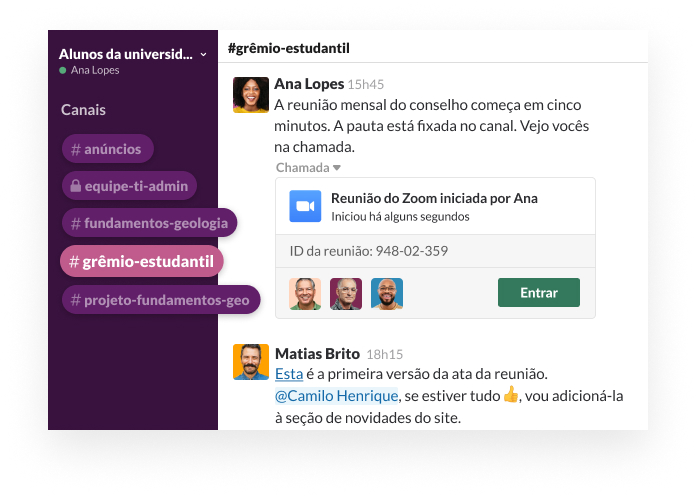Collapse the Chamada attachment
The height and width of the screenshot is (496, 696).
(337, 168)
